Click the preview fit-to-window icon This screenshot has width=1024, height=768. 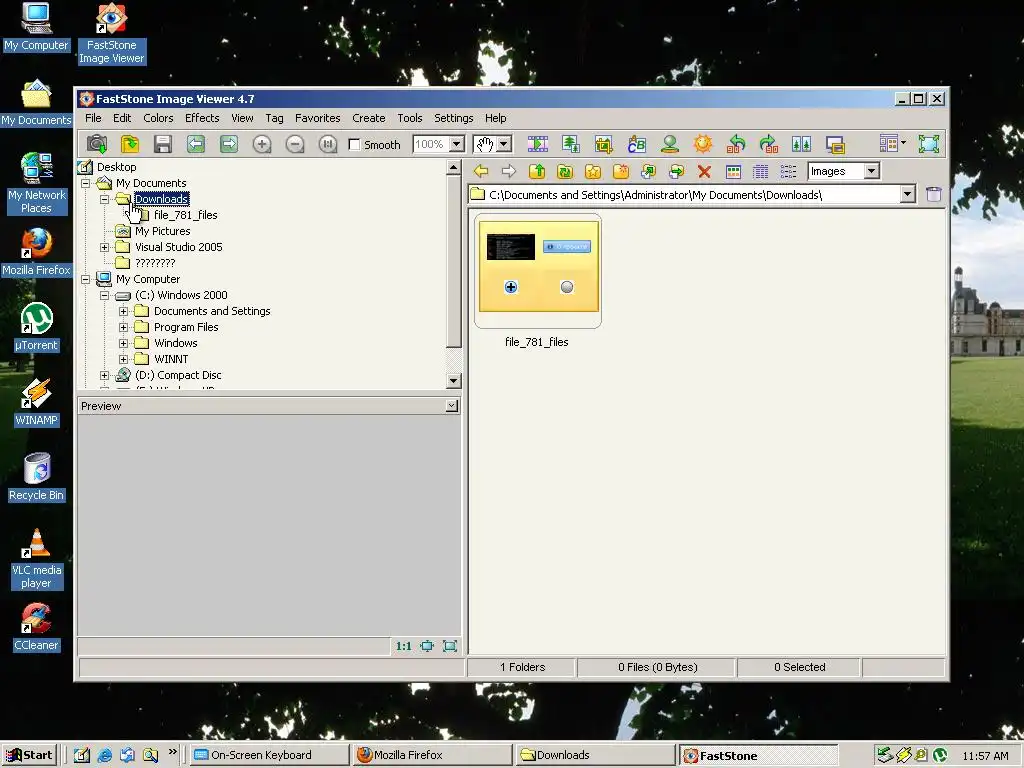427,646
